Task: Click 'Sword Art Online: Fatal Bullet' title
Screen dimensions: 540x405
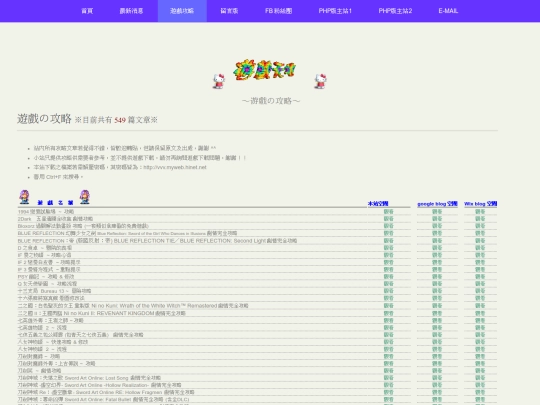Action: click(103, 399)
